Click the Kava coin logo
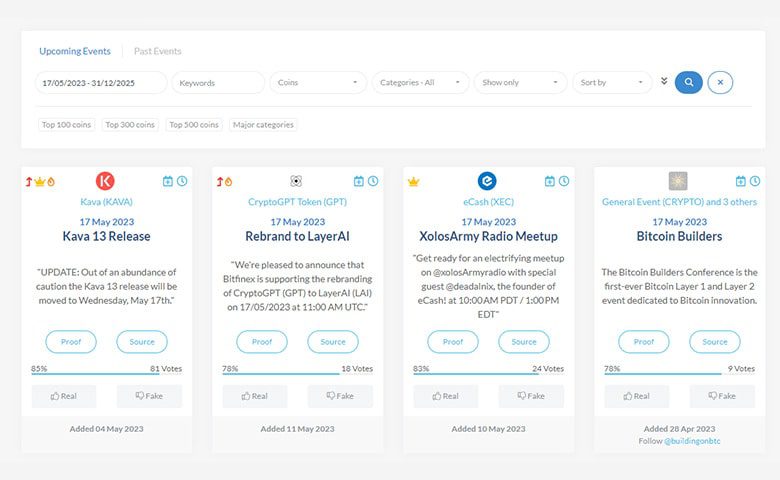 point(105,181)
